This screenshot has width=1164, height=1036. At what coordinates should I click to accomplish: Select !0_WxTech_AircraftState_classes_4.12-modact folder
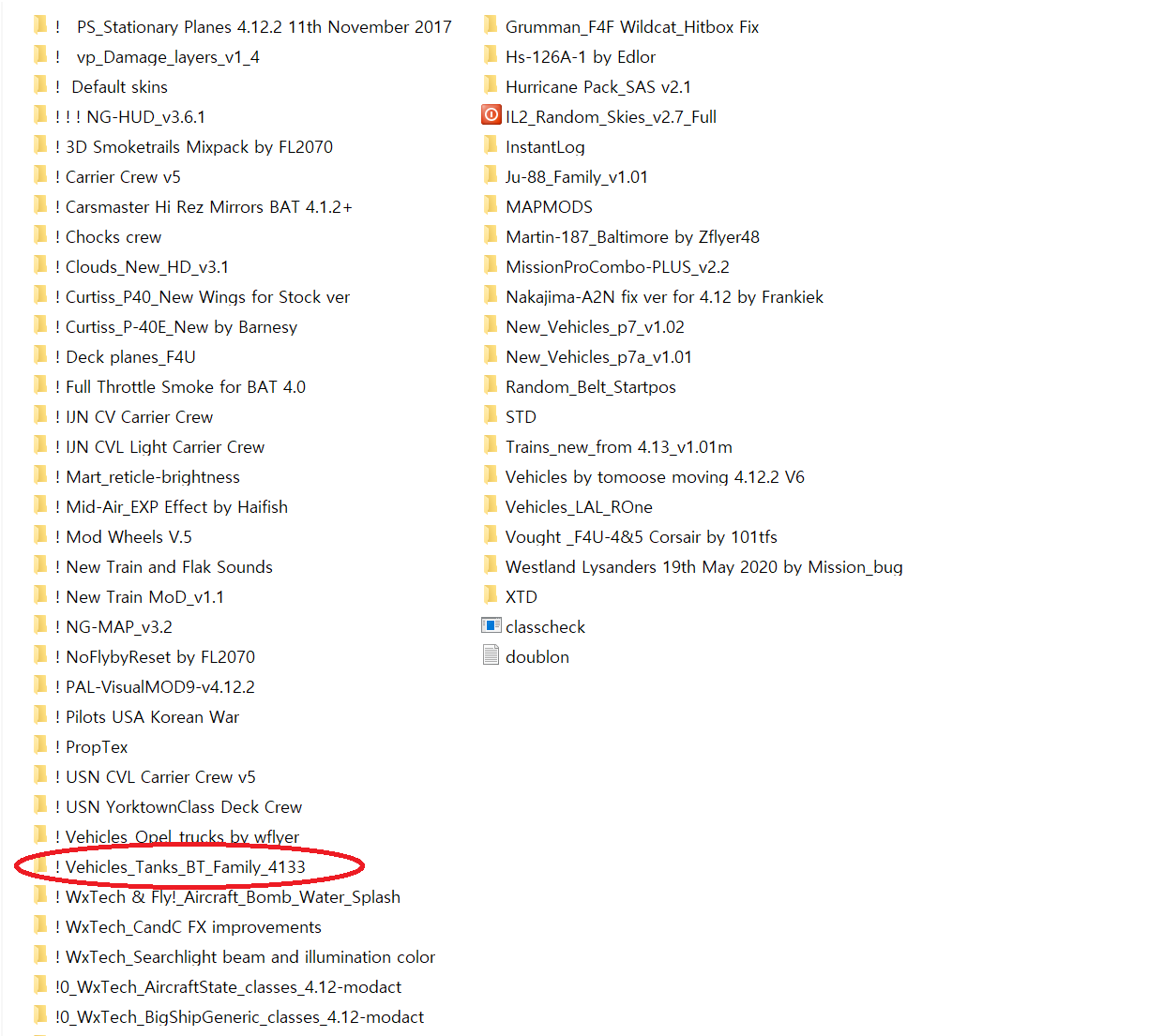(x=228, y=987)
